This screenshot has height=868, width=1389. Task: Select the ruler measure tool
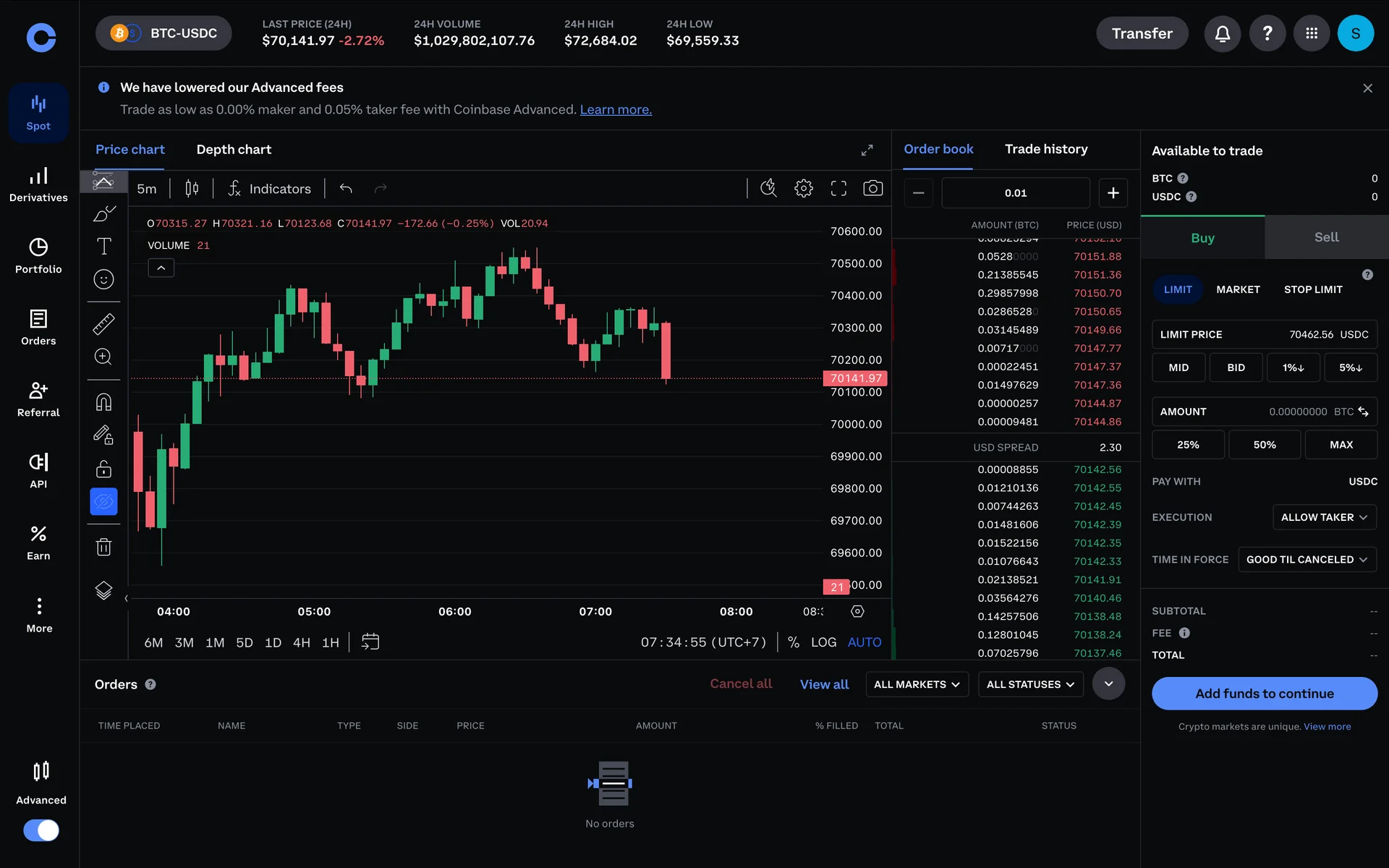(x=103, y=323)
